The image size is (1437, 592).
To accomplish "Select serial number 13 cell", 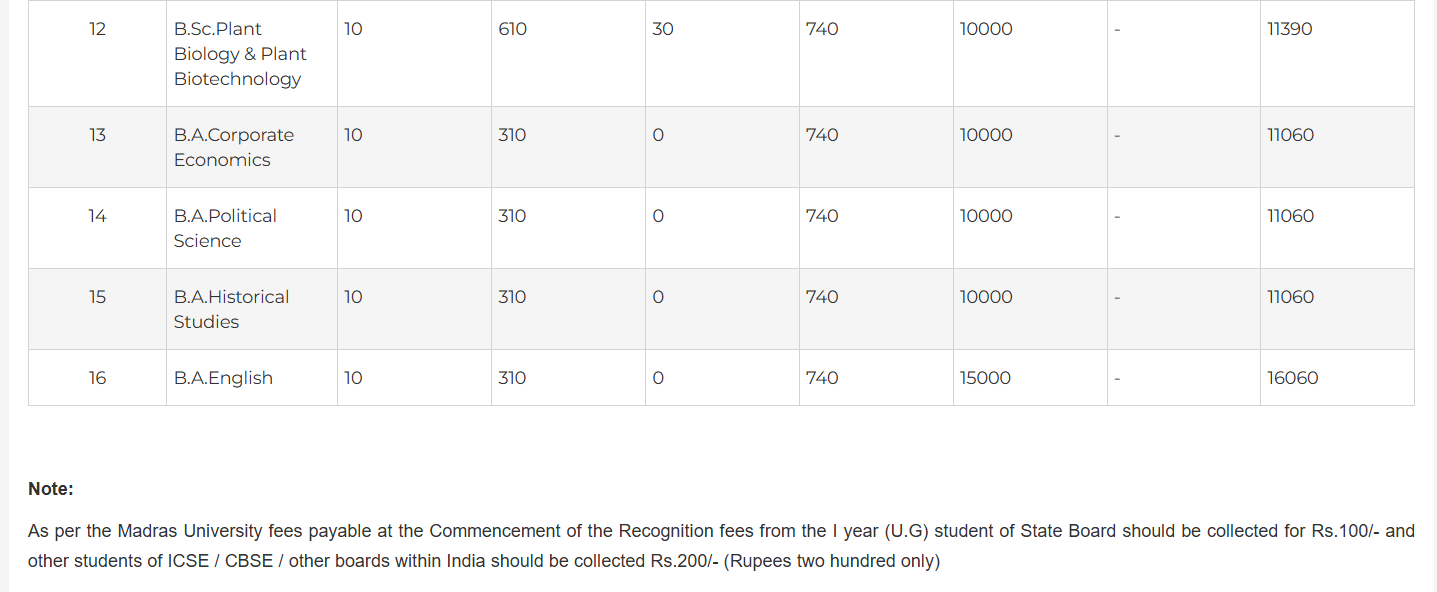I will (x=97, y=135).
